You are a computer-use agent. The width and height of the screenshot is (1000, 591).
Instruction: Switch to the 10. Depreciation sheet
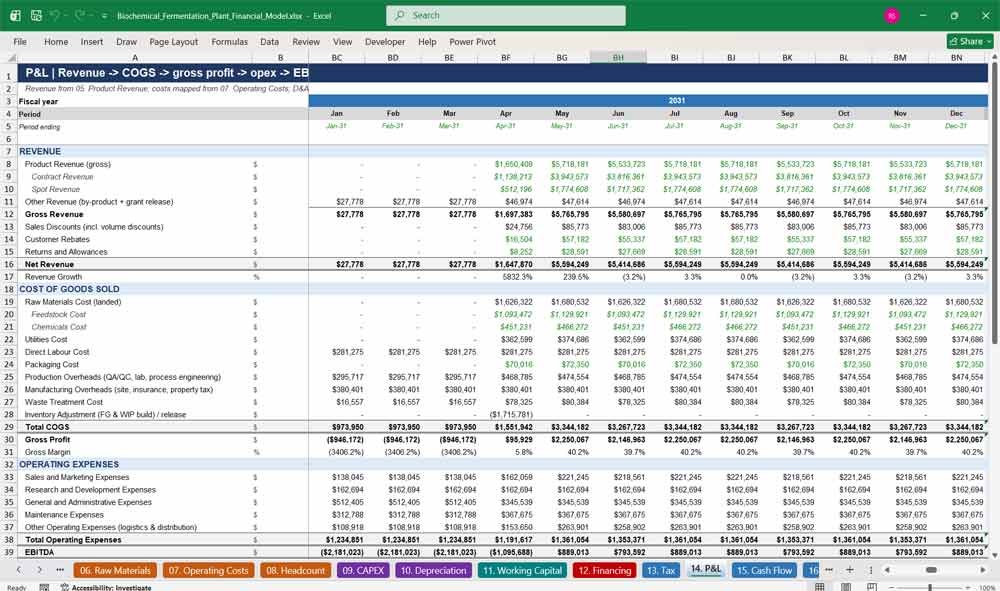(433, 571)
